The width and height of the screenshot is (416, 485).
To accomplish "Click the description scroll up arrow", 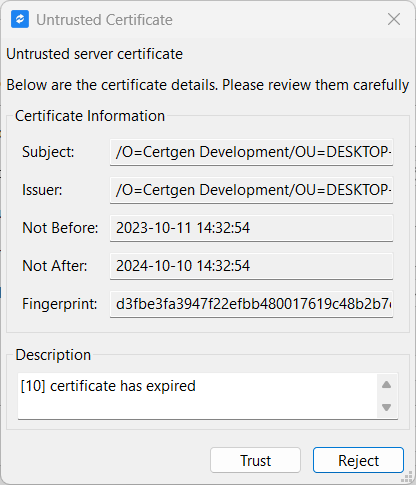I will tap(387, 385).
